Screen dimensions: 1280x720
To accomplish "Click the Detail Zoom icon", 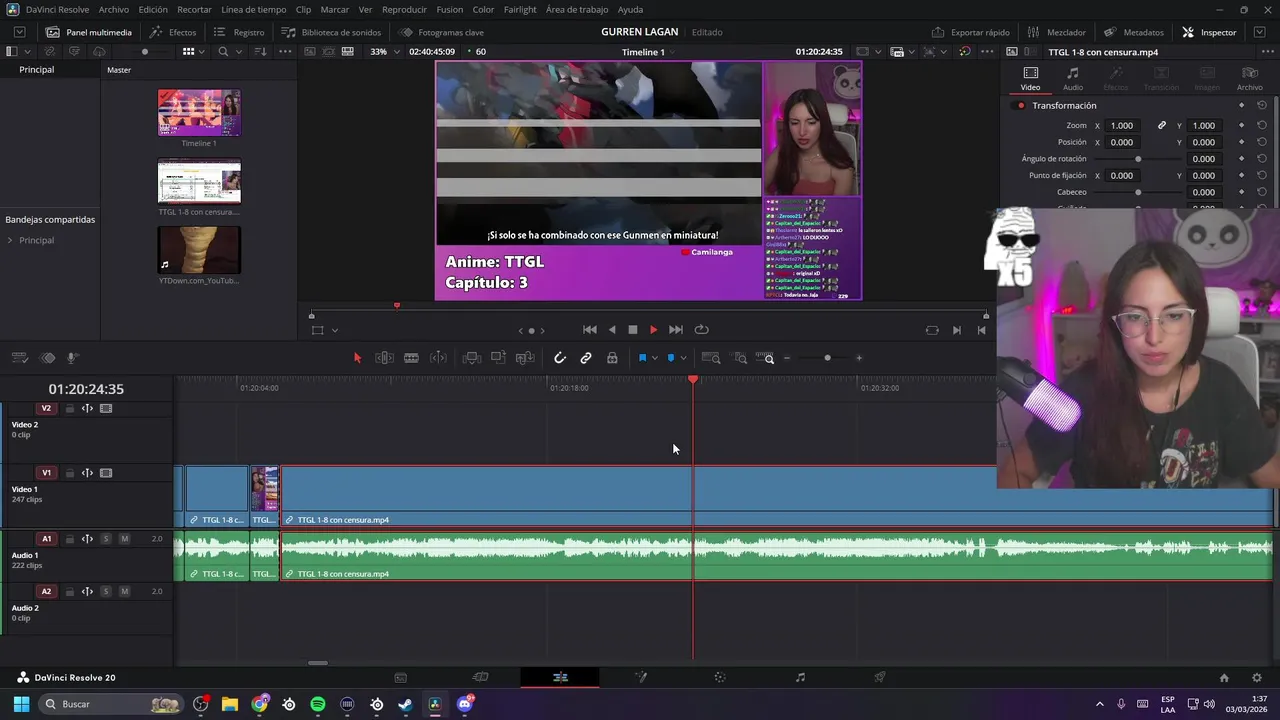I will pos(740,358).
